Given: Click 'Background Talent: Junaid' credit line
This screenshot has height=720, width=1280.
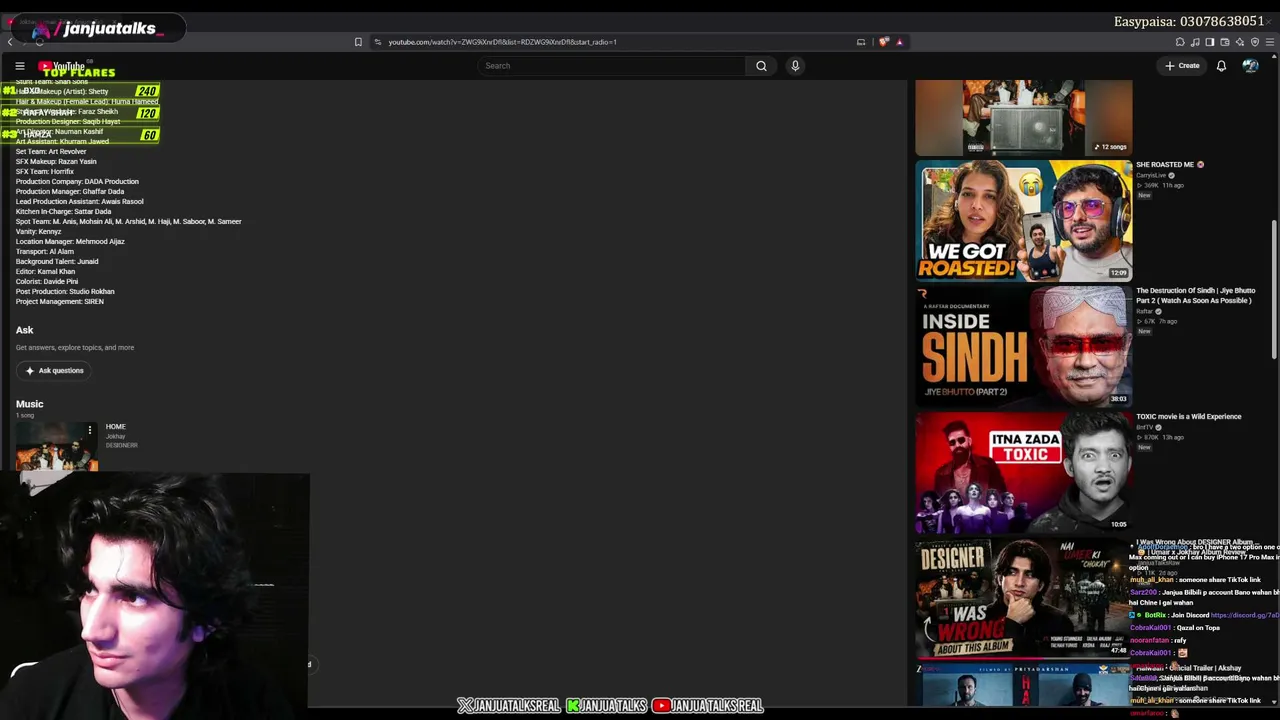Looking at the screenshot, I should pos(57,262).
